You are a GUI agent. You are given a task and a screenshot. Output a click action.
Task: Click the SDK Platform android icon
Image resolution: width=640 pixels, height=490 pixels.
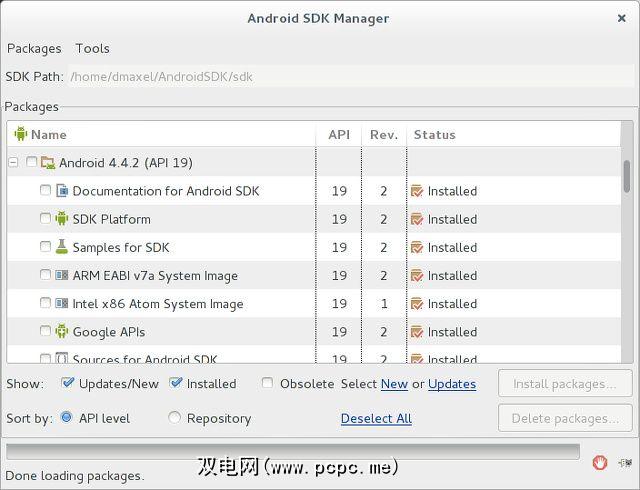point(62,219)
